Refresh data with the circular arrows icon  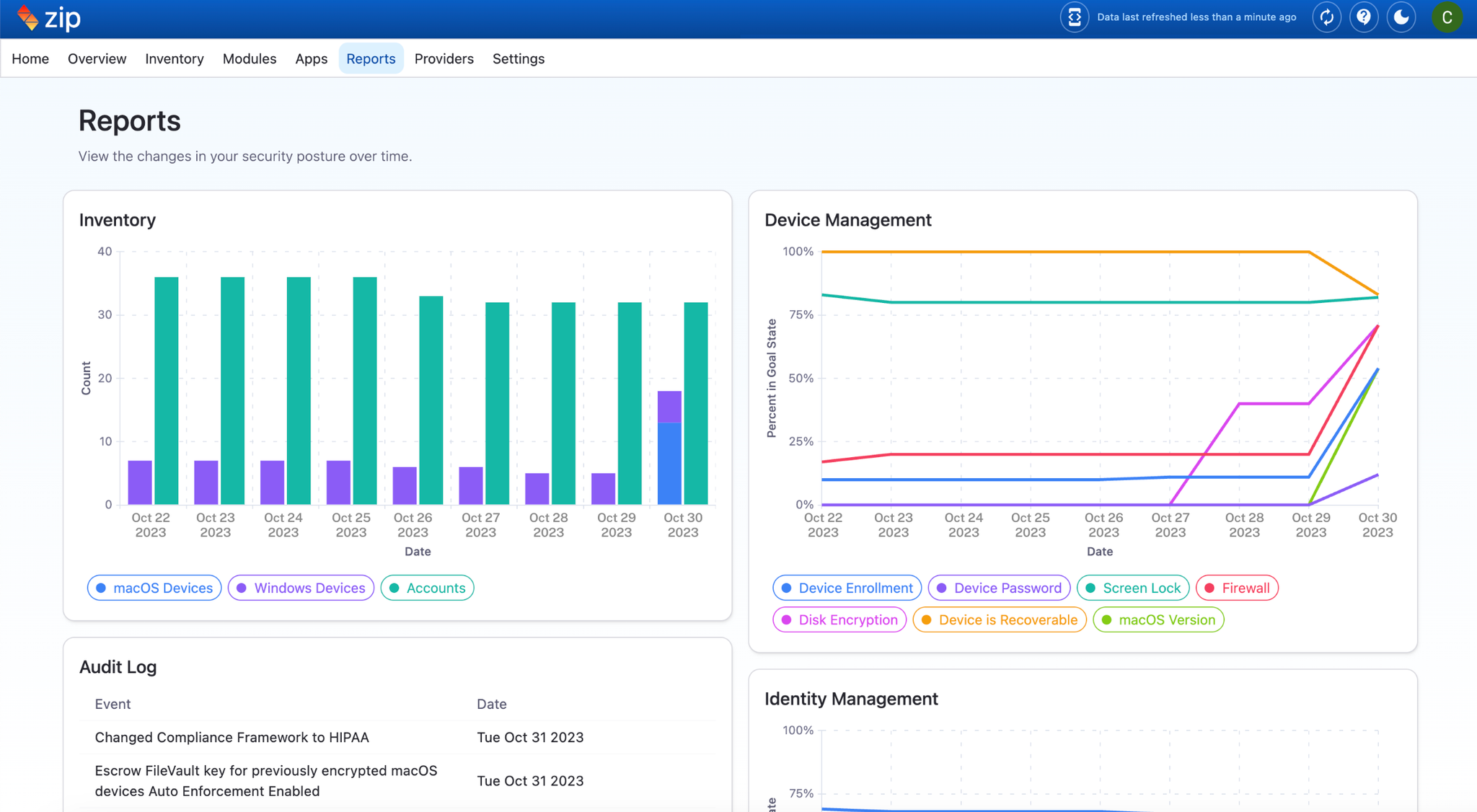click(1326, 17)
